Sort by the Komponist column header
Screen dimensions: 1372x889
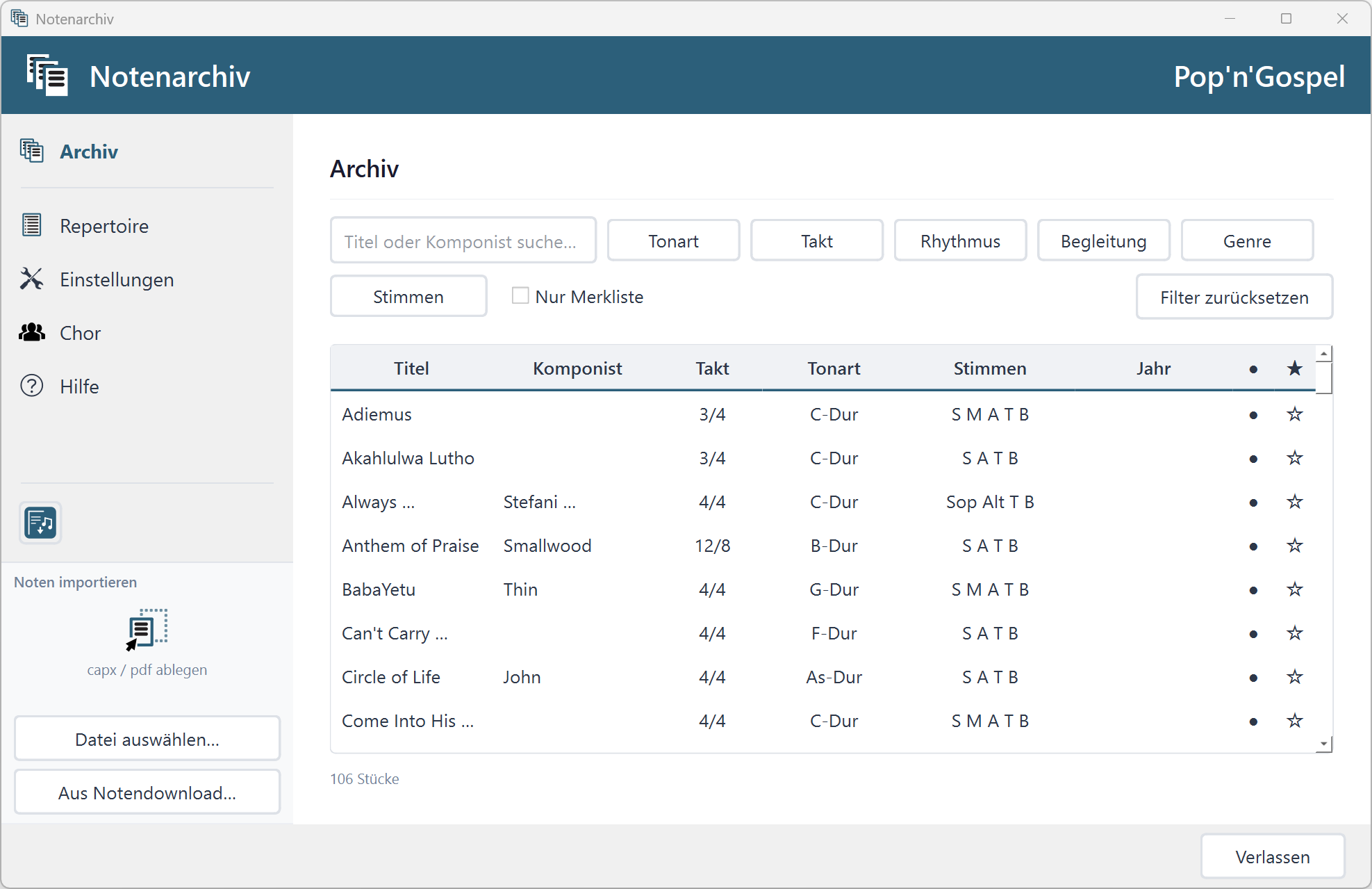click(x=577, y=368)
